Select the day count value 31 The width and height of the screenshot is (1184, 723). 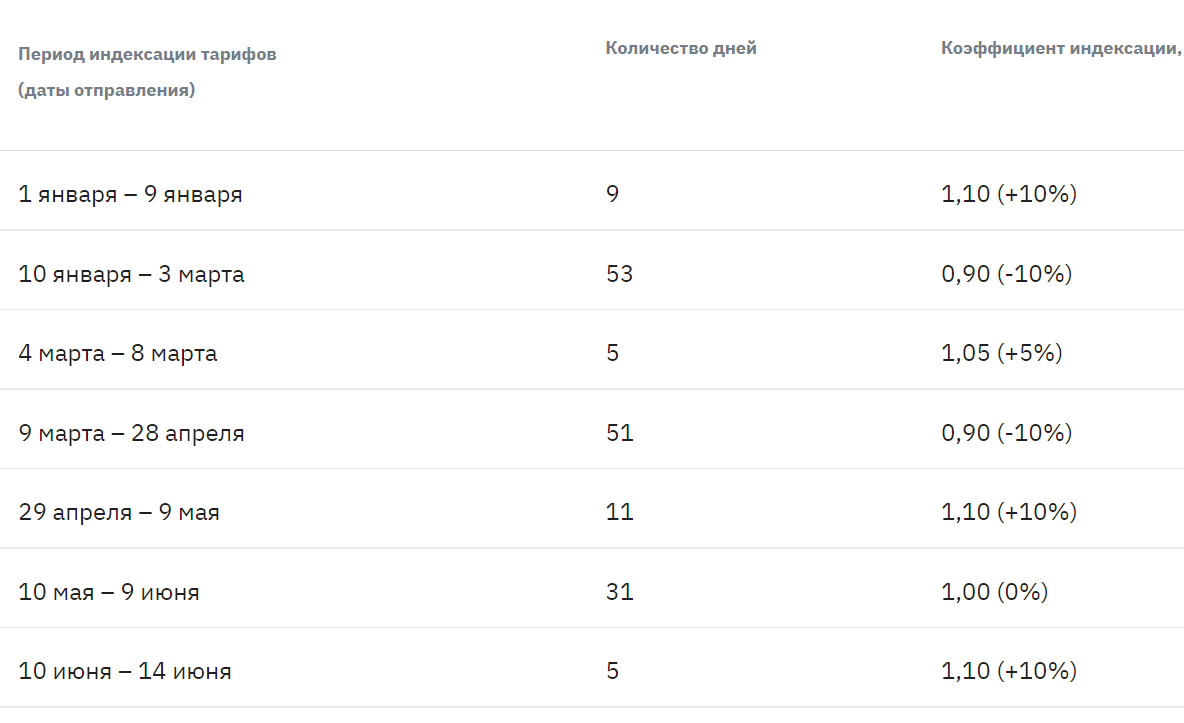click(619, 593)
